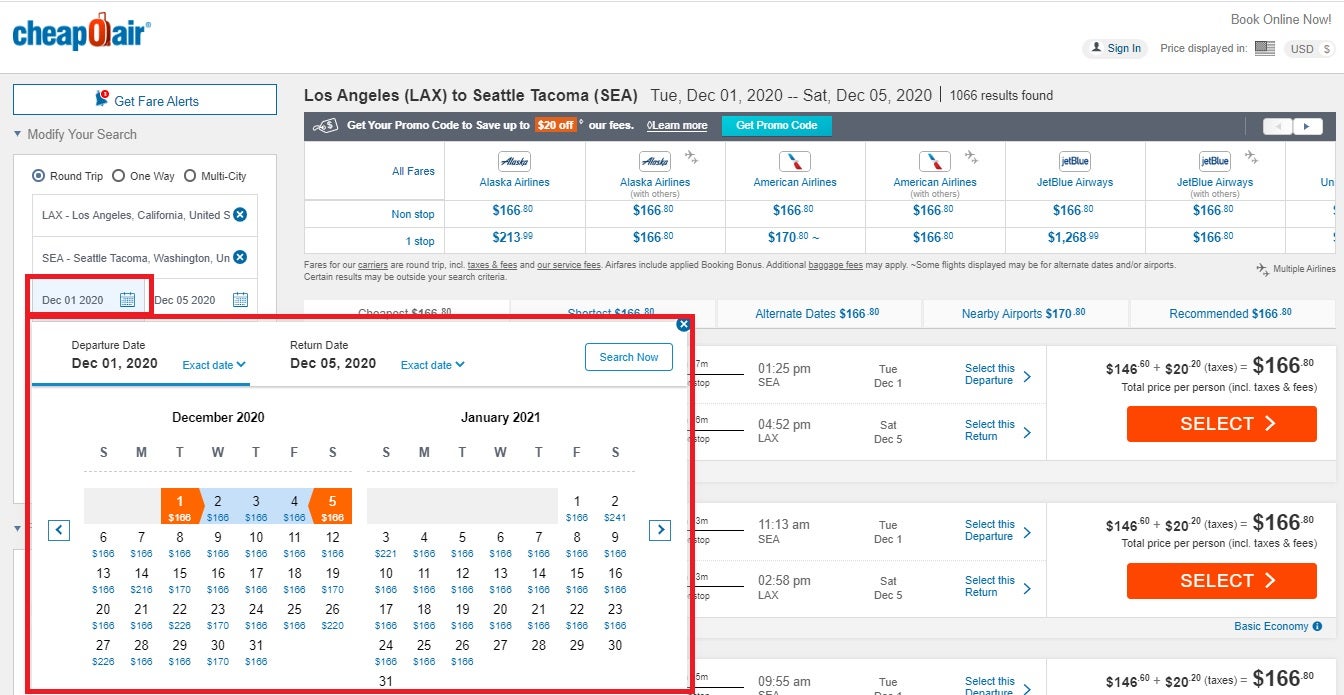The image size is (1344, 695).
Task: Switch to the Alternate Dates tab
Action: point(819,313)
